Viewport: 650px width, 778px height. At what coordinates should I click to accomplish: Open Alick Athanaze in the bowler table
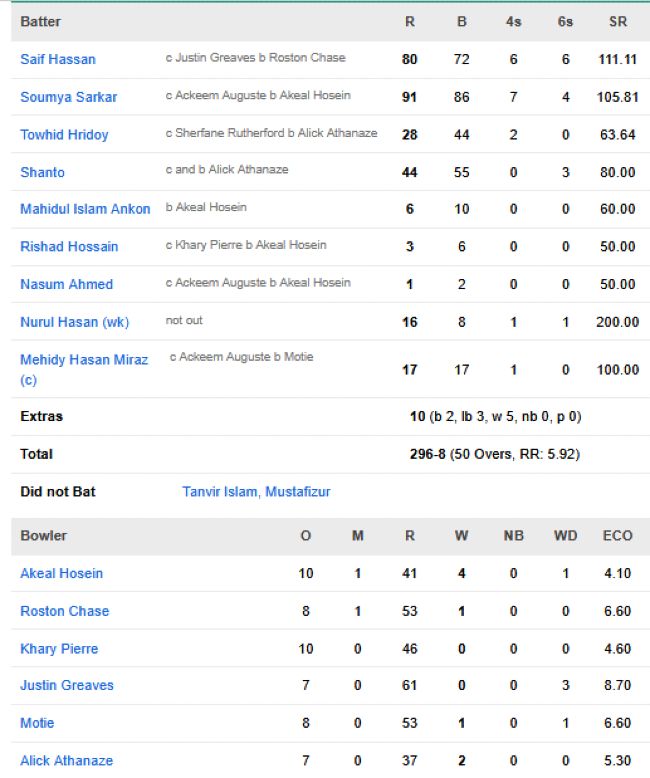pos(66,760)
